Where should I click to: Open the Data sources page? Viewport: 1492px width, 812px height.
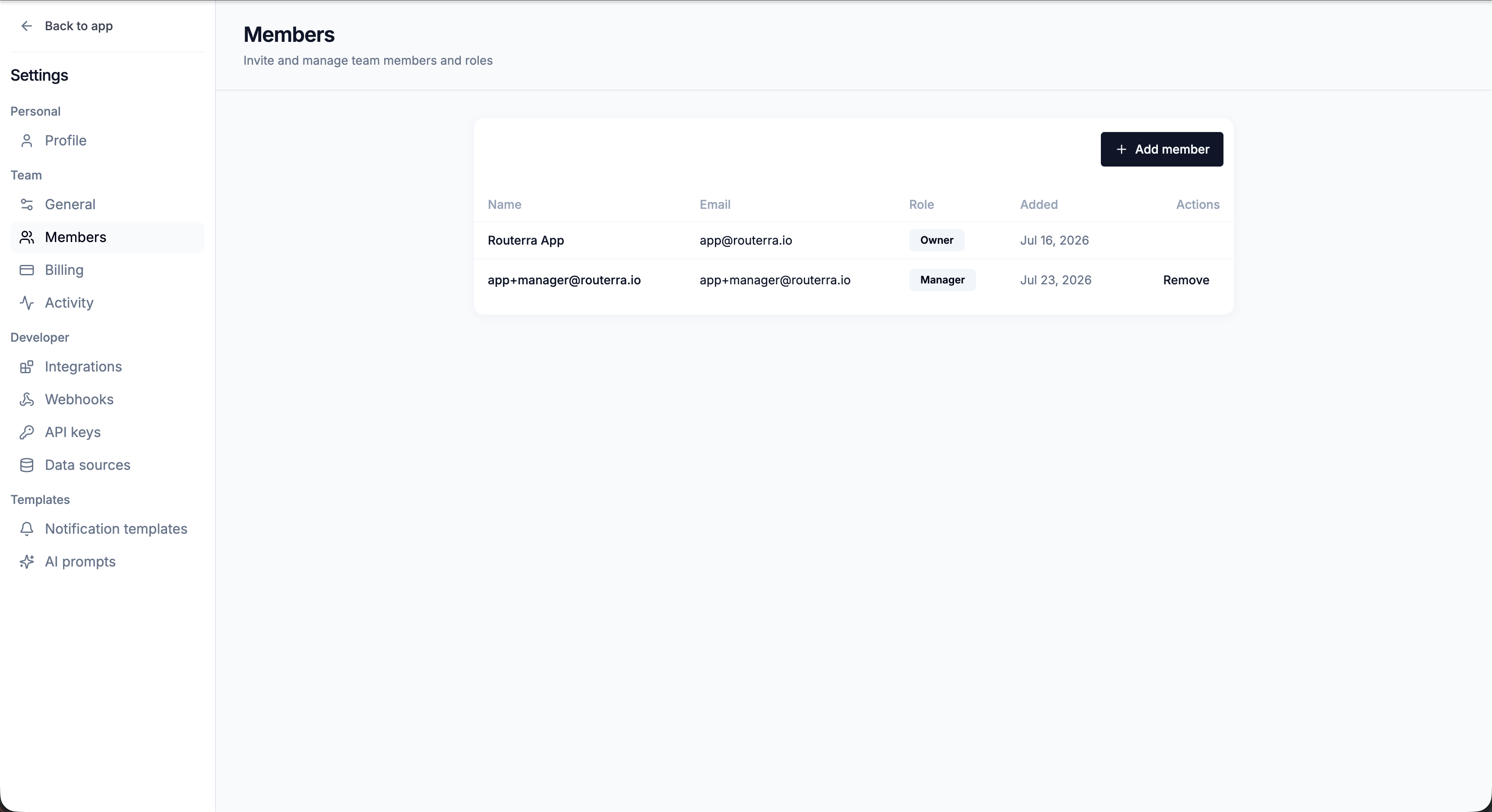pos(107,465)
